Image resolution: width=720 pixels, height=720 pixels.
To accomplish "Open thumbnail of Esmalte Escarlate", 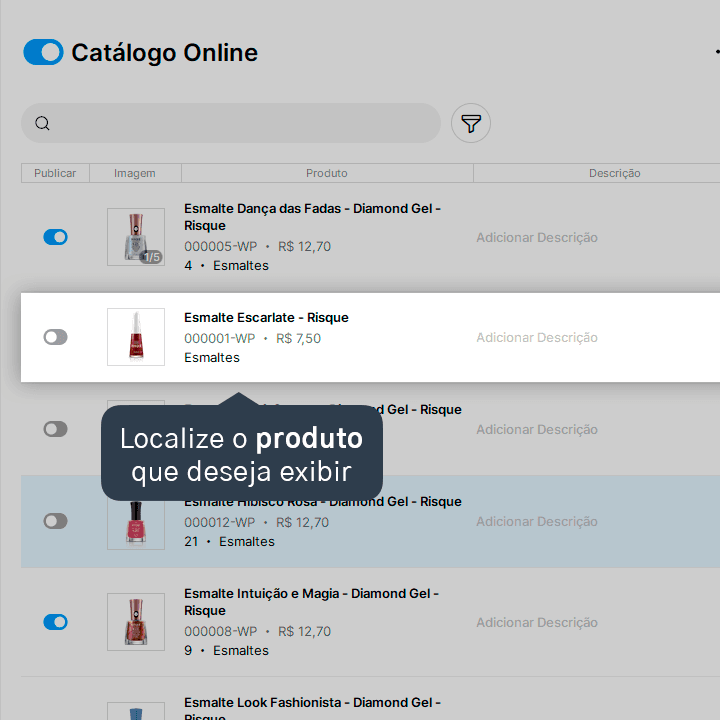I will click(136, 337).
